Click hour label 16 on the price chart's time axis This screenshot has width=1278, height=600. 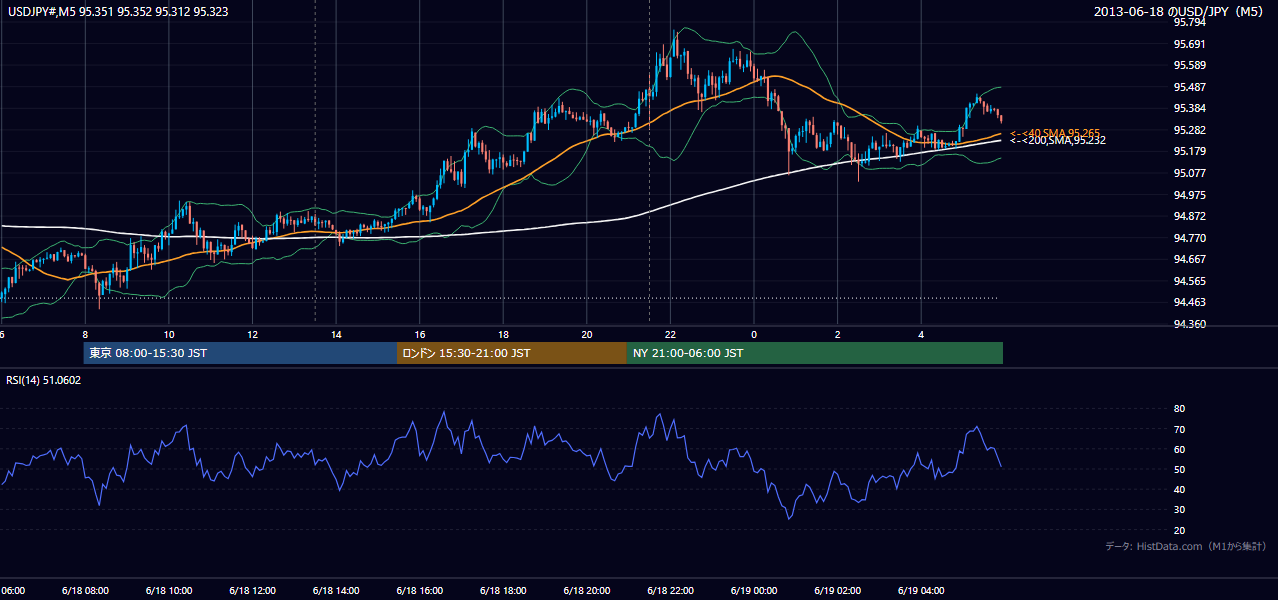(419, 334)
